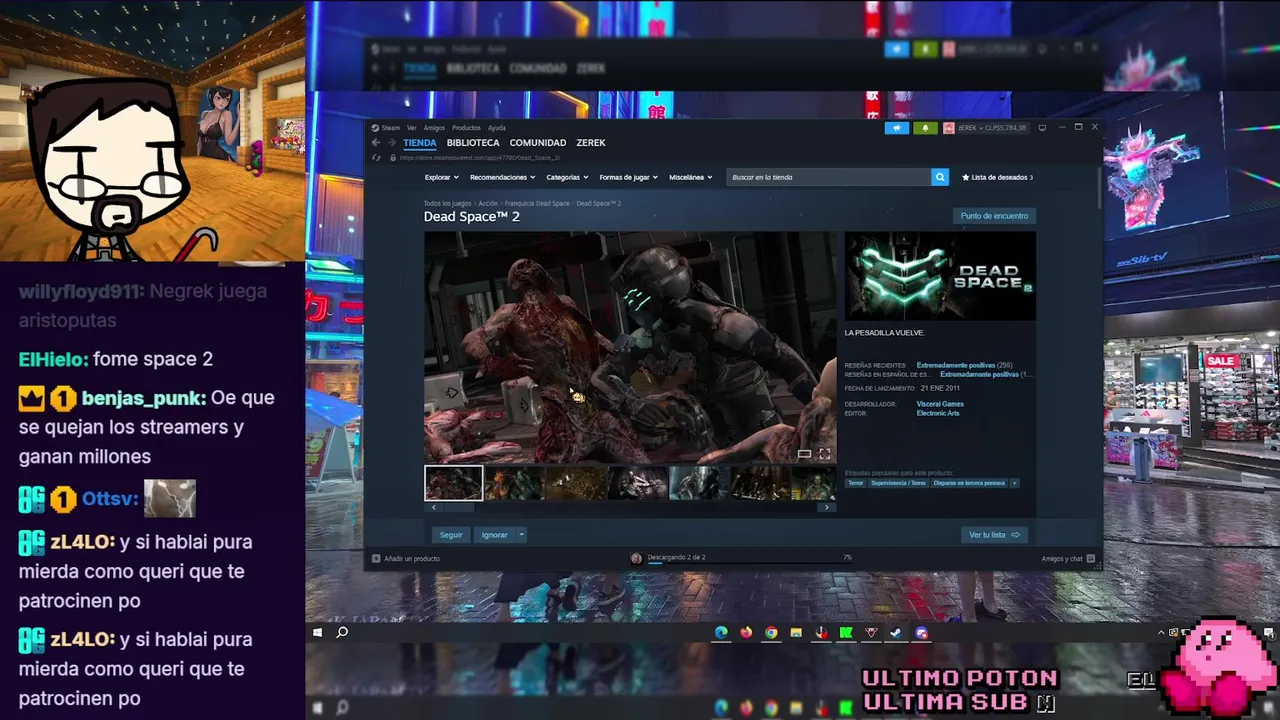The image size is (1280, 720).
Task: Click the store search magnifier button
Action: click(940, 177)
